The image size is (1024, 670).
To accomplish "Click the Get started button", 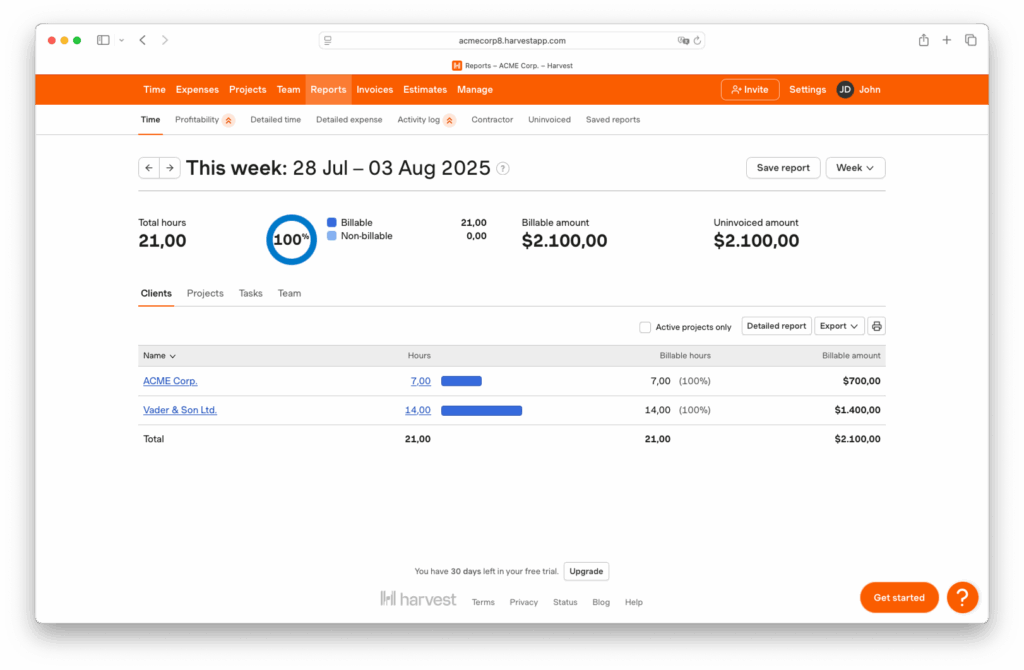I will coord(899,598).
